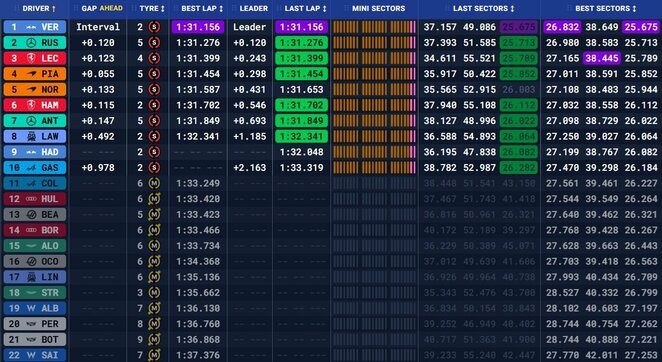
Task: Click OCO's best lap time 1:34.368
Action: tap(198, 261)
